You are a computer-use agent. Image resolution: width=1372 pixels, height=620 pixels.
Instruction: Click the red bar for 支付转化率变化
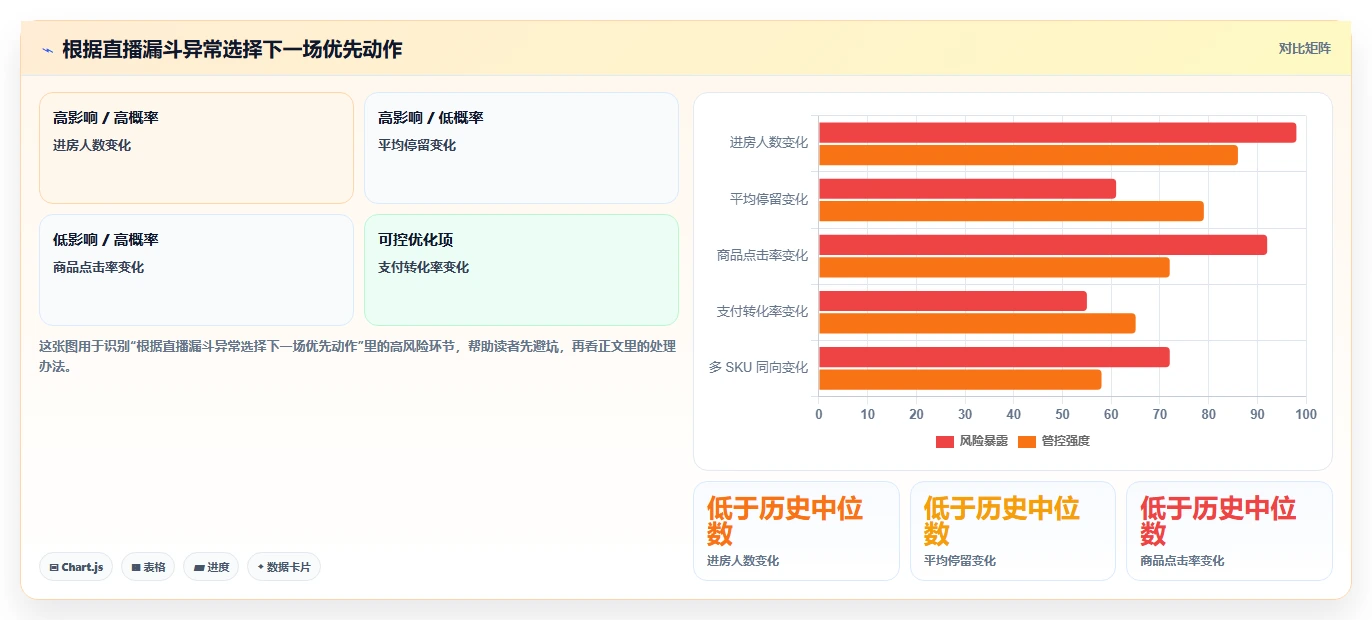point(953,301)
